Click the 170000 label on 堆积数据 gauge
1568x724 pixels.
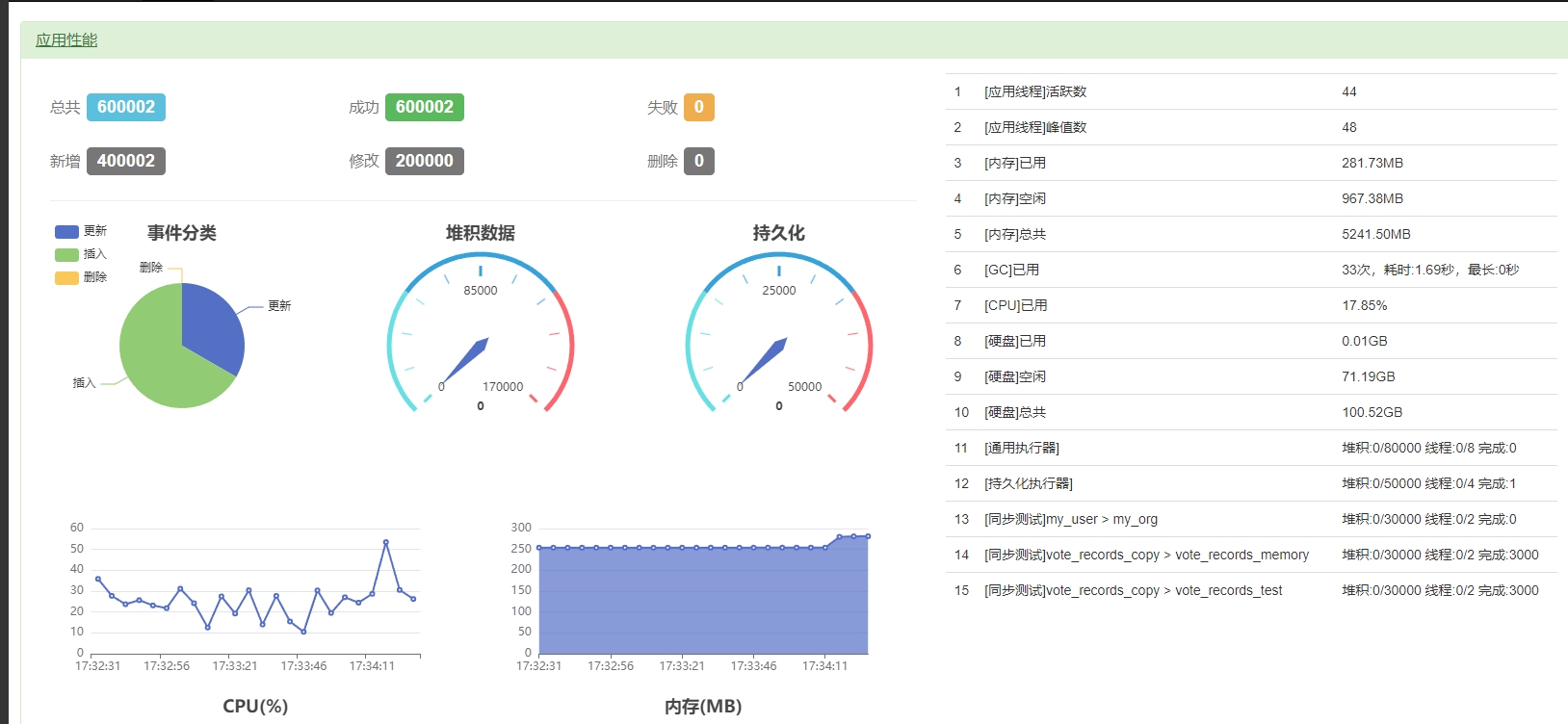(503, 387)
